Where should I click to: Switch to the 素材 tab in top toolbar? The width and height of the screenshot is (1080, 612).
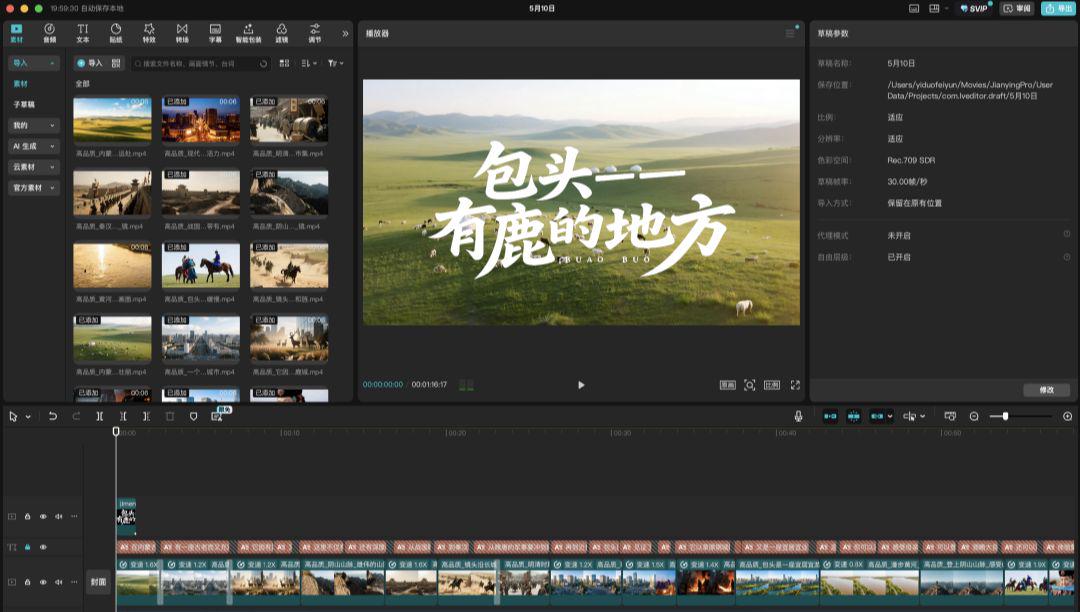pos(15,33)
